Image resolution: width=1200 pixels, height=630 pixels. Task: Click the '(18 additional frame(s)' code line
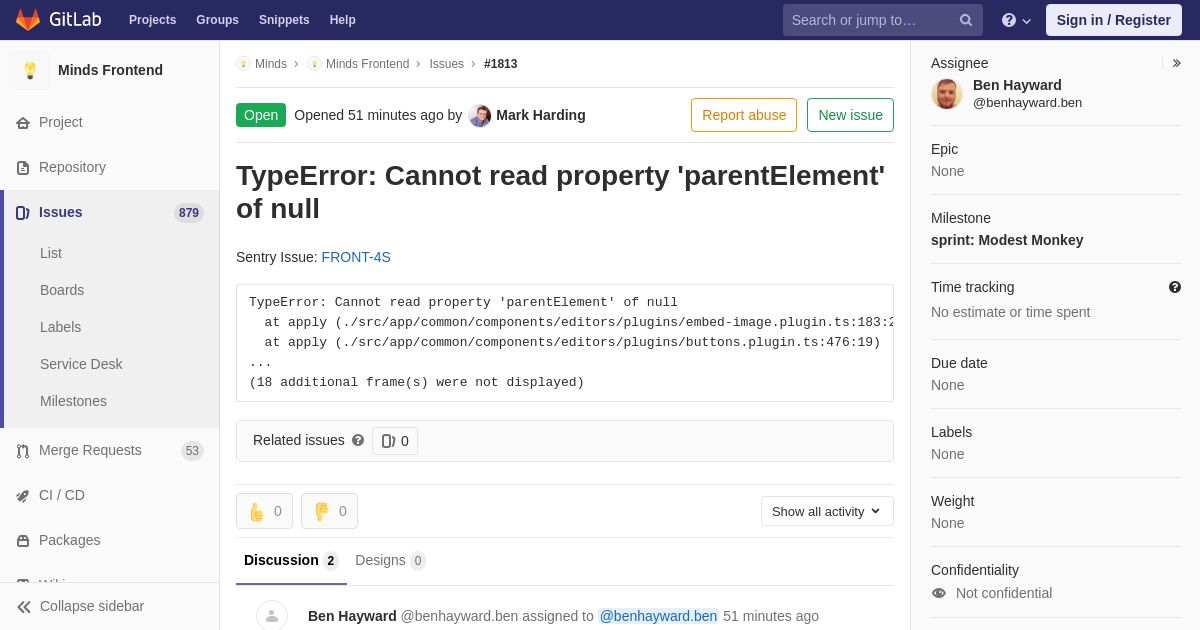(x=417, y=382)
